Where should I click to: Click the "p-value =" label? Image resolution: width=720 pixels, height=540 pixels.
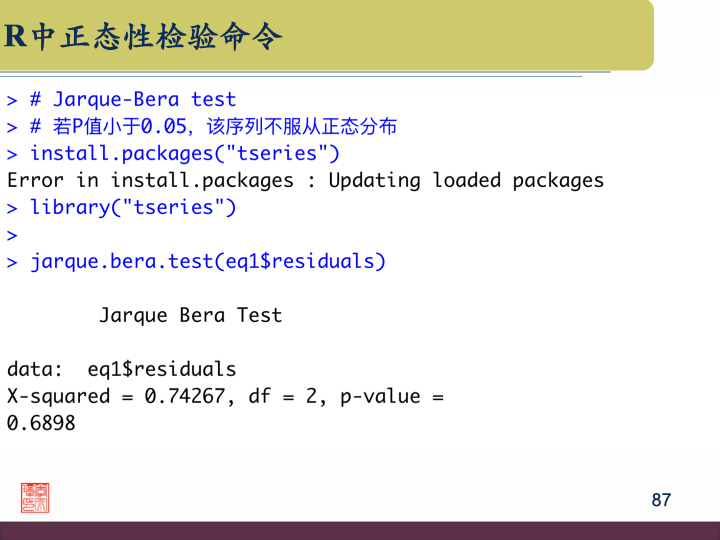coord(391,396)
